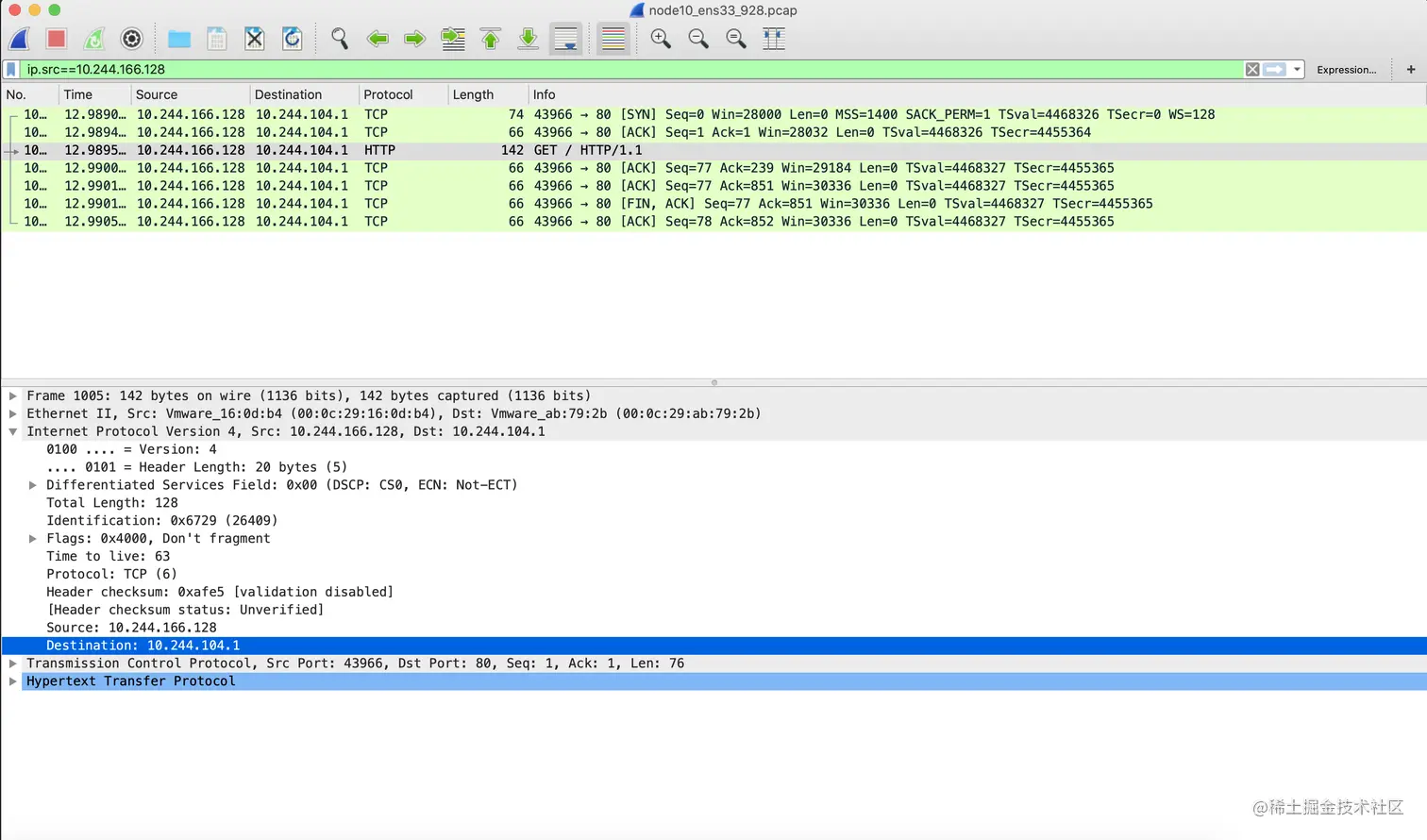
Task: Sort by the Source column header
Action: [x=191, y=94]
